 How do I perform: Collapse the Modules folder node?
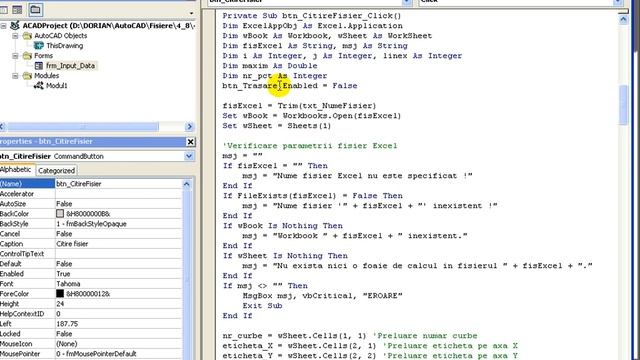point(15,76)
